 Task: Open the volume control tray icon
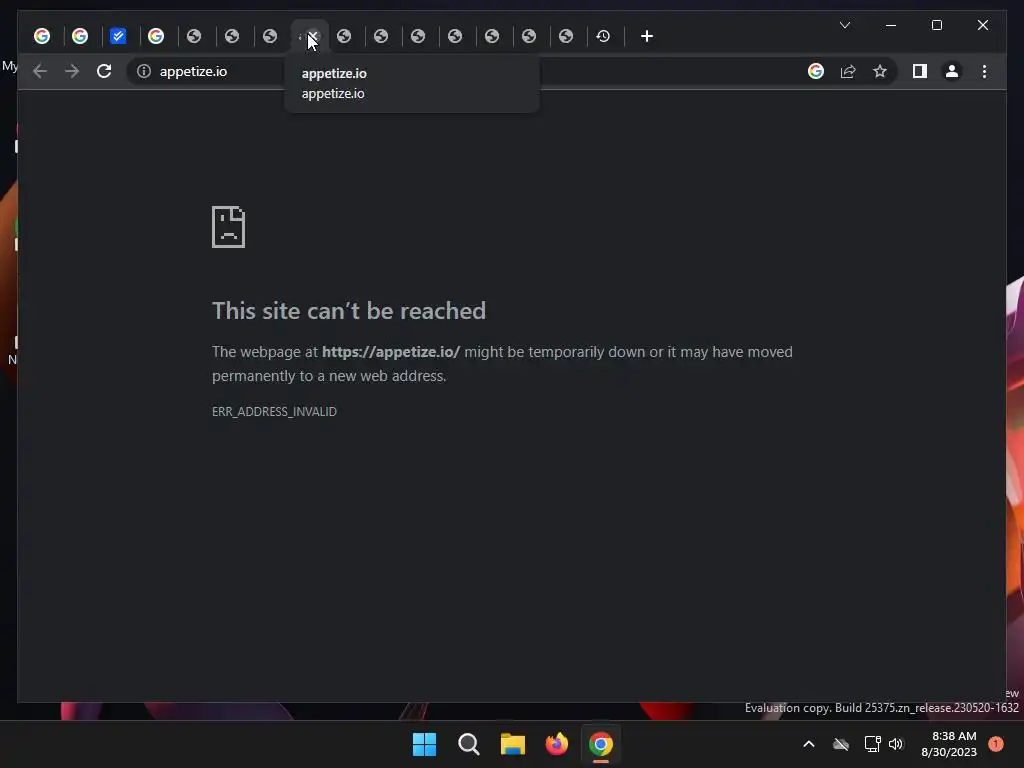[x=896, y=744]
